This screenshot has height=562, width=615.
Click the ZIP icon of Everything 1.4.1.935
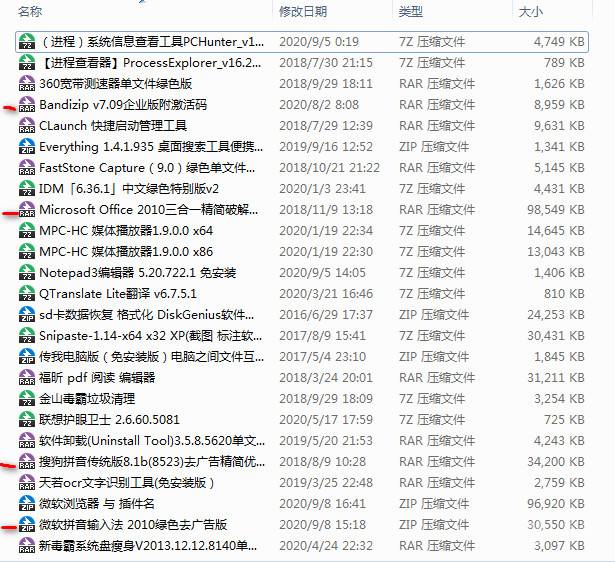(27, 147)
